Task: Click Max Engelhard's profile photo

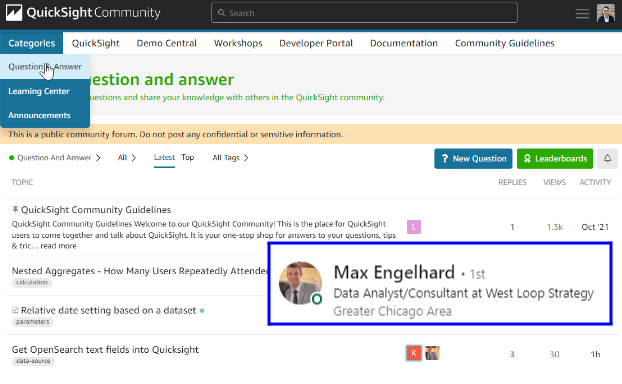Action: (300, 283)
